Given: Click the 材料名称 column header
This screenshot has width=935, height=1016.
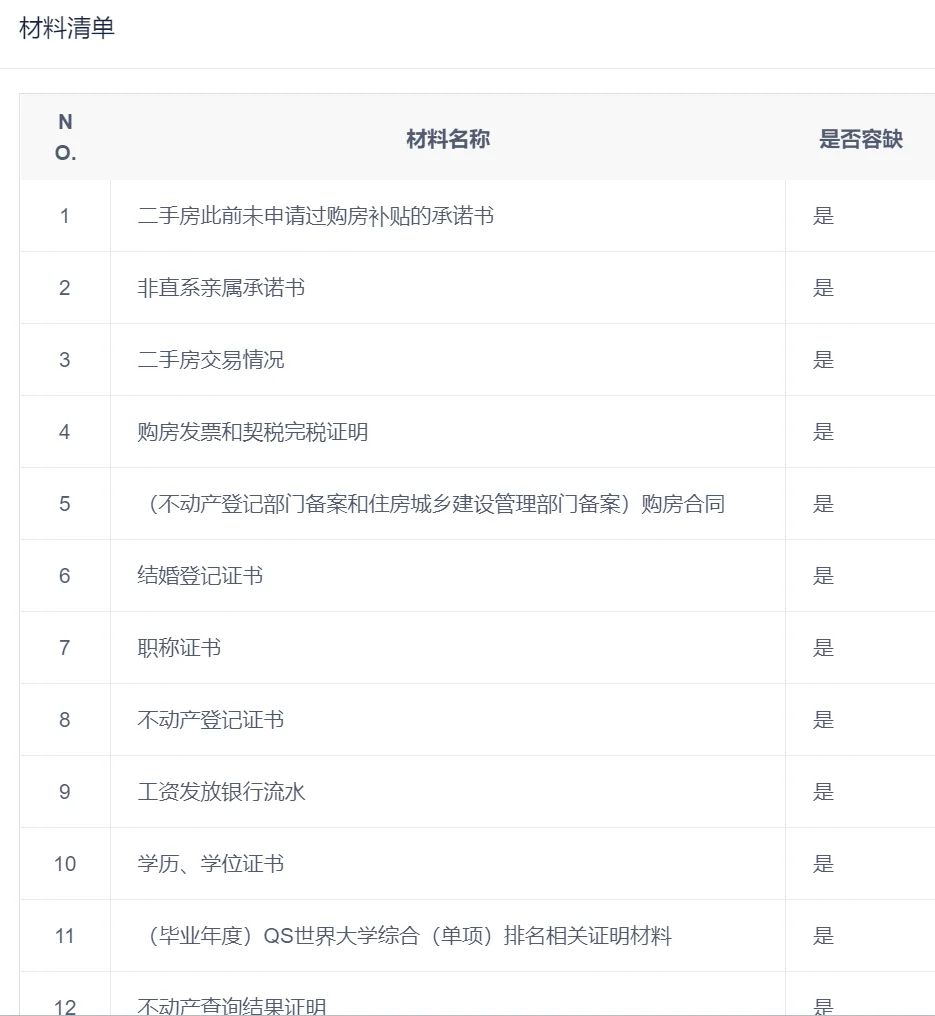Looking at the screenshot, I should pyautogui.click(x=448, y=139).
